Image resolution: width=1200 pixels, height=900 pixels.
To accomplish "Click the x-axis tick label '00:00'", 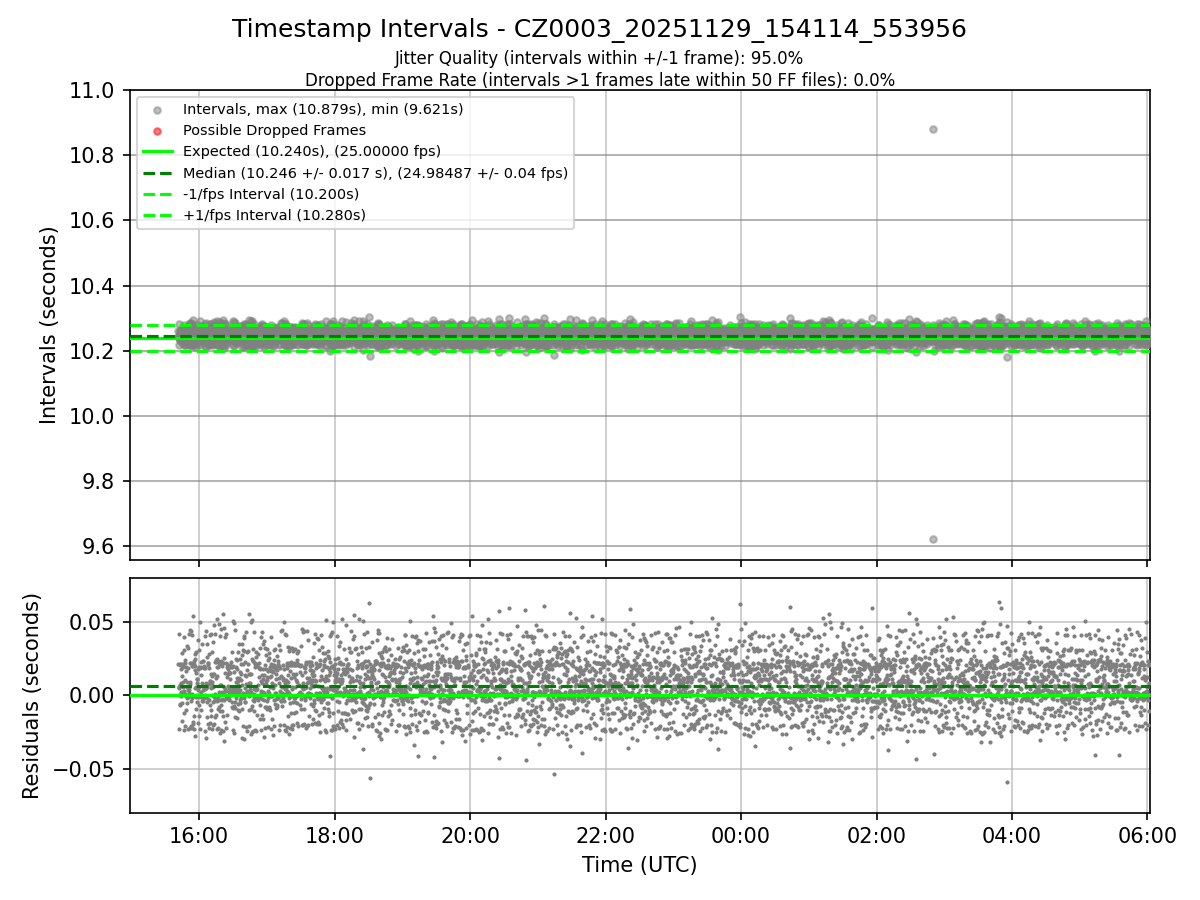I will [x=740, y=835].
